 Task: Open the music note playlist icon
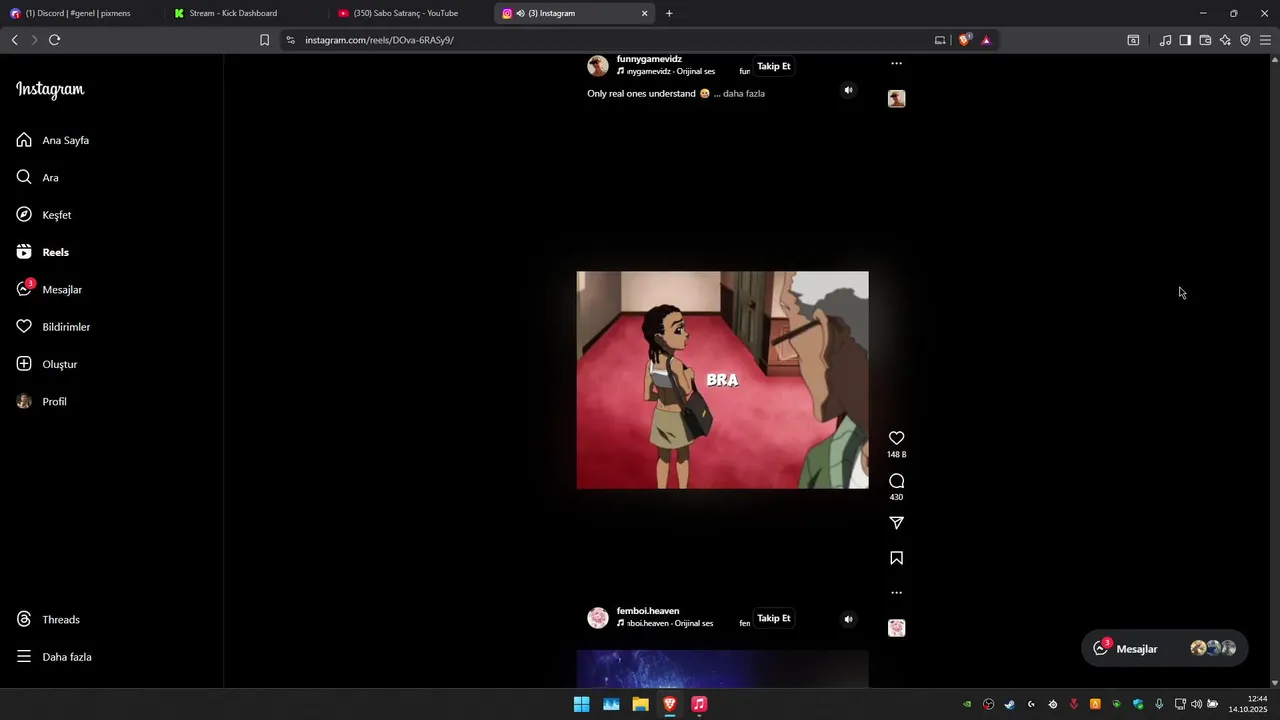(1165, 40)
